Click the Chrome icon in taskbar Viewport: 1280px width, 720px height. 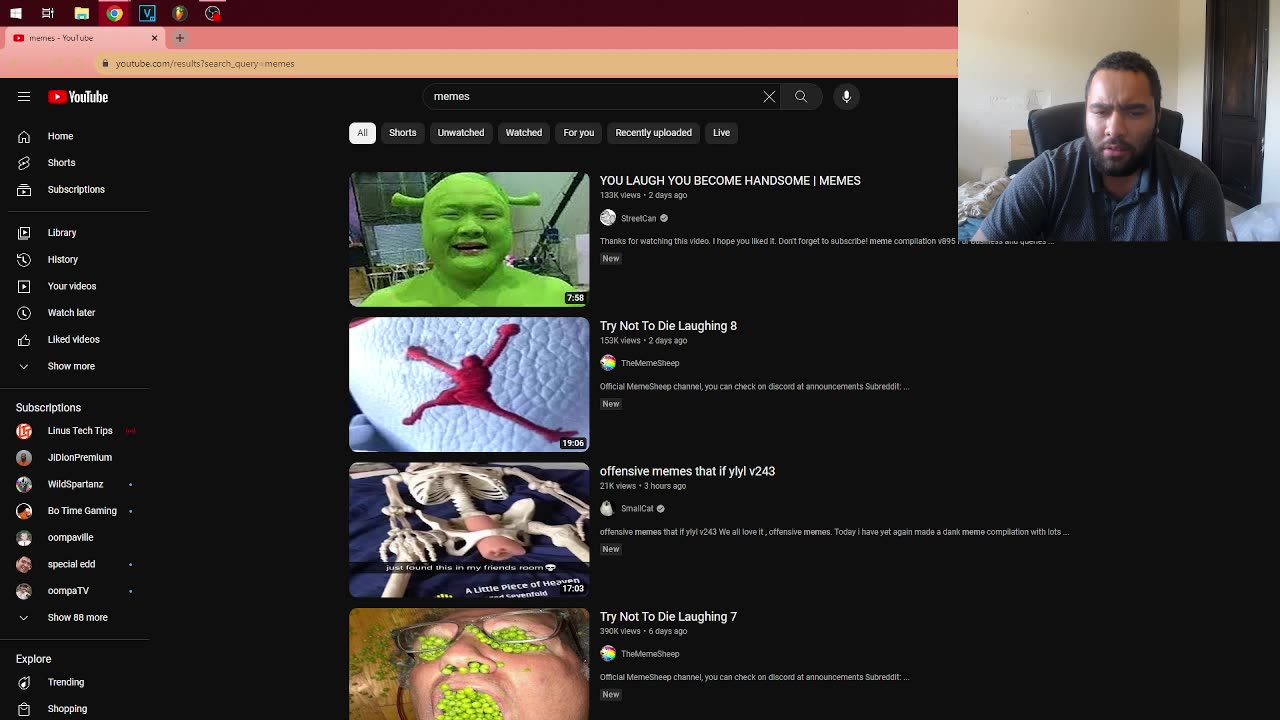114,13
